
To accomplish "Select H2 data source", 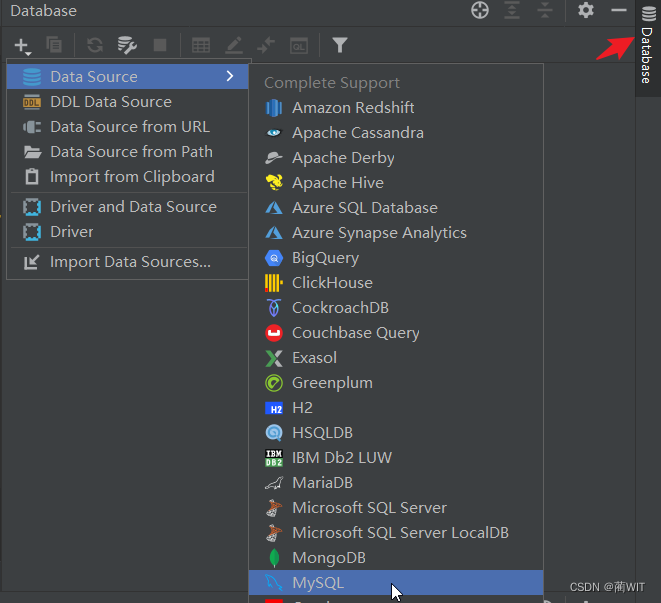I will [x=396, y=408].
